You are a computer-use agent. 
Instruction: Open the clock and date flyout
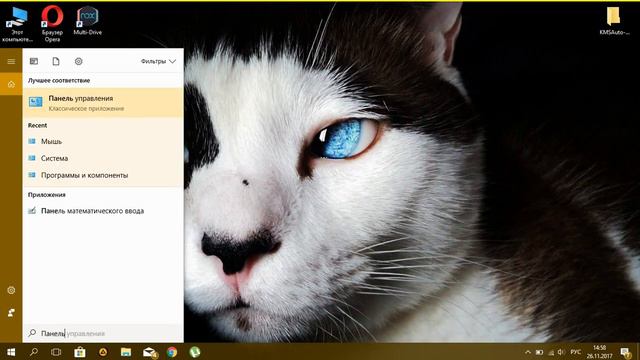[x=600, y=352]
